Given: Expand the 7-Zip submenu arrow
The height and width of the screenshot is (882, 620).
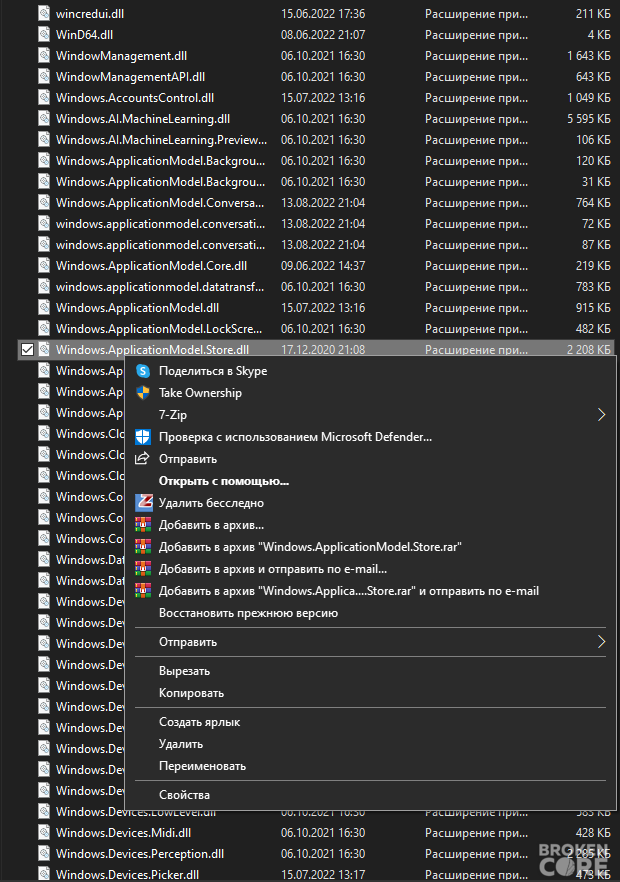Looking at the screenshot, I should click(x=601, y=415).
